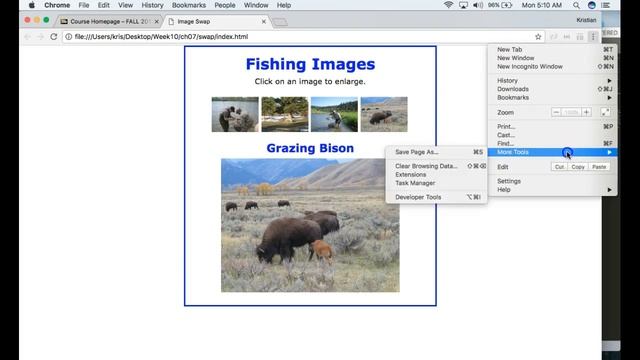
Task: Choose New Incognito Window
Action: click(x=553, y=67)
